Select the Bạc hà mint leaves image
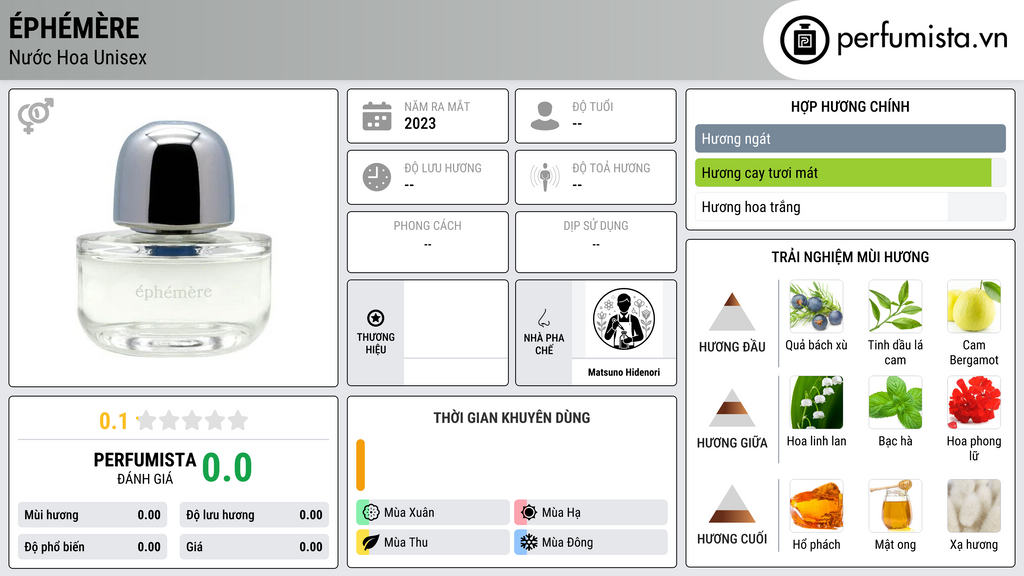 pos(895,402)
